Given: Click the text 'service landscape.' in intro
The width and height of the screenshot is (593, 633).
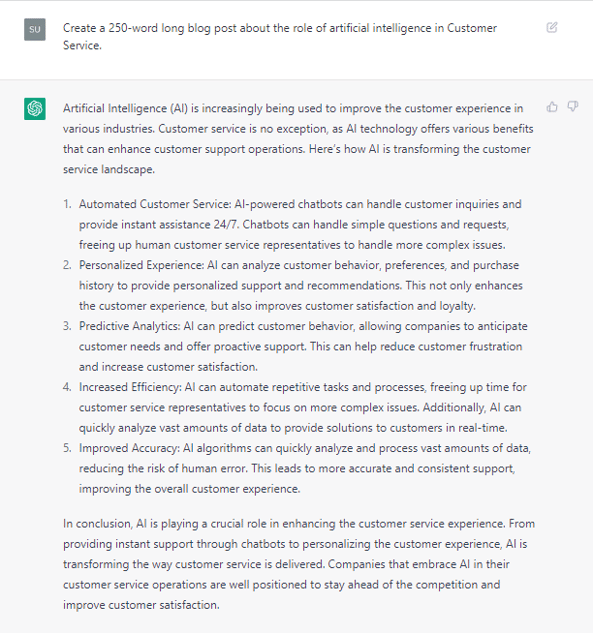Looking at the screenshot, I should 109,169.
